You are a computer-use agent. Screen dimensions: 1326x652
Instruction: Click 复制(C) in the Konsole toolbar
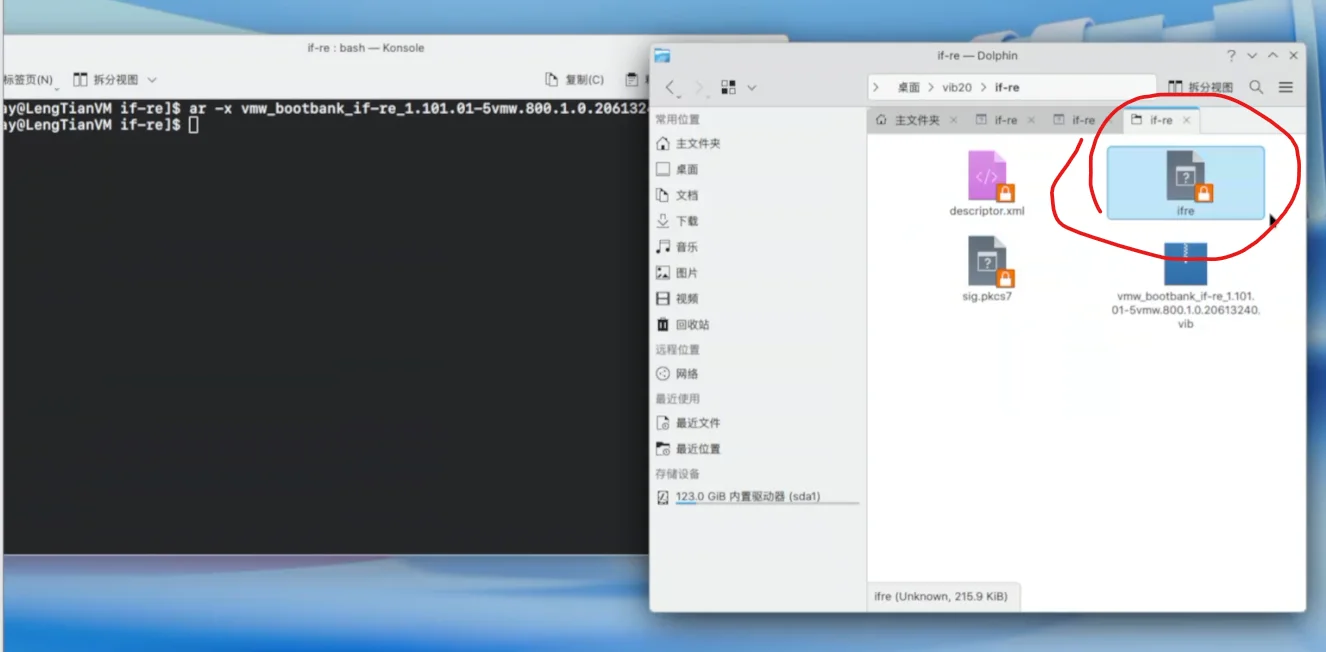(574, 80)
